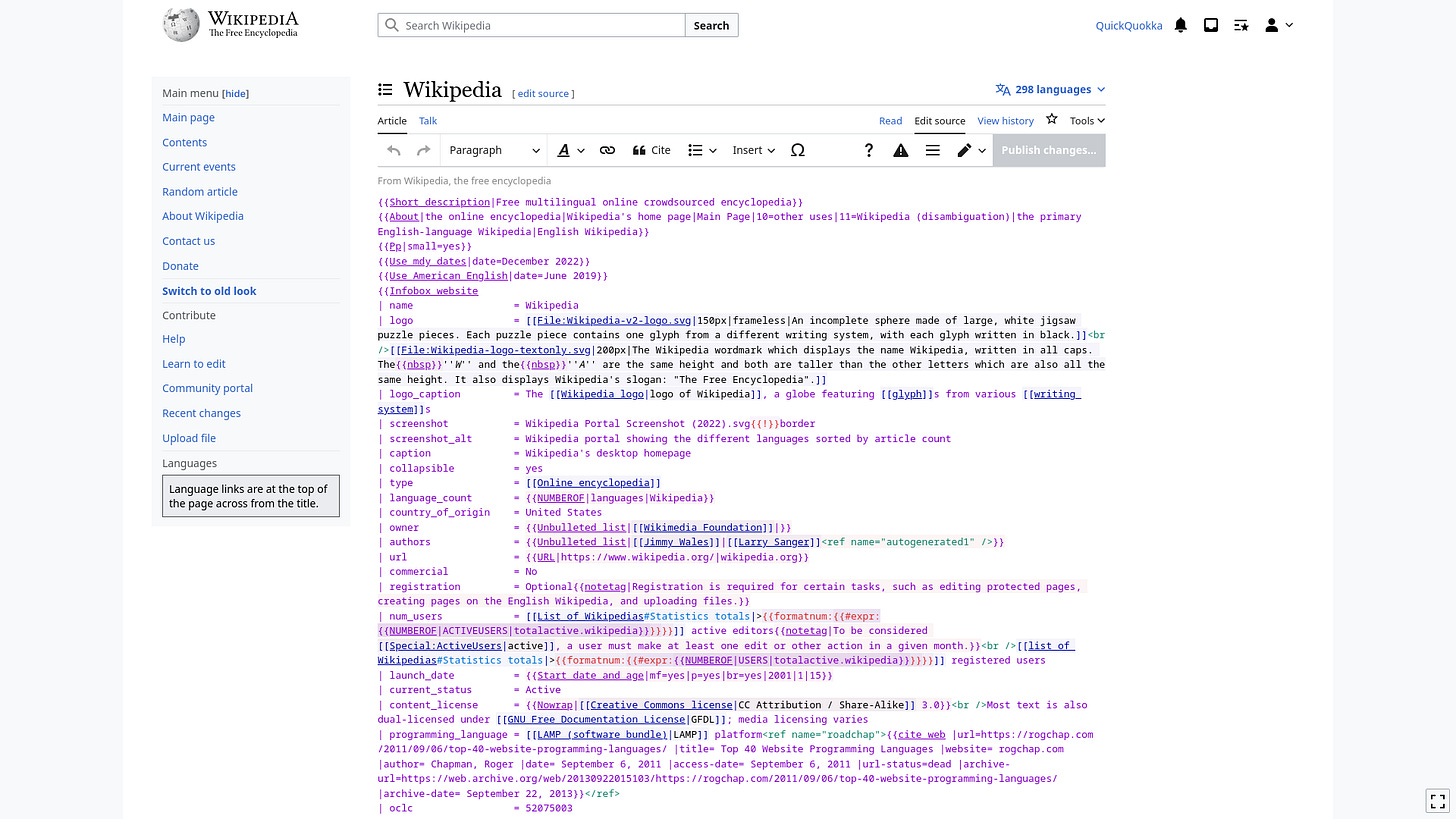The image size is (1456, 819).
Task: Open the Cite quotation tool
Action: (652, 150)
